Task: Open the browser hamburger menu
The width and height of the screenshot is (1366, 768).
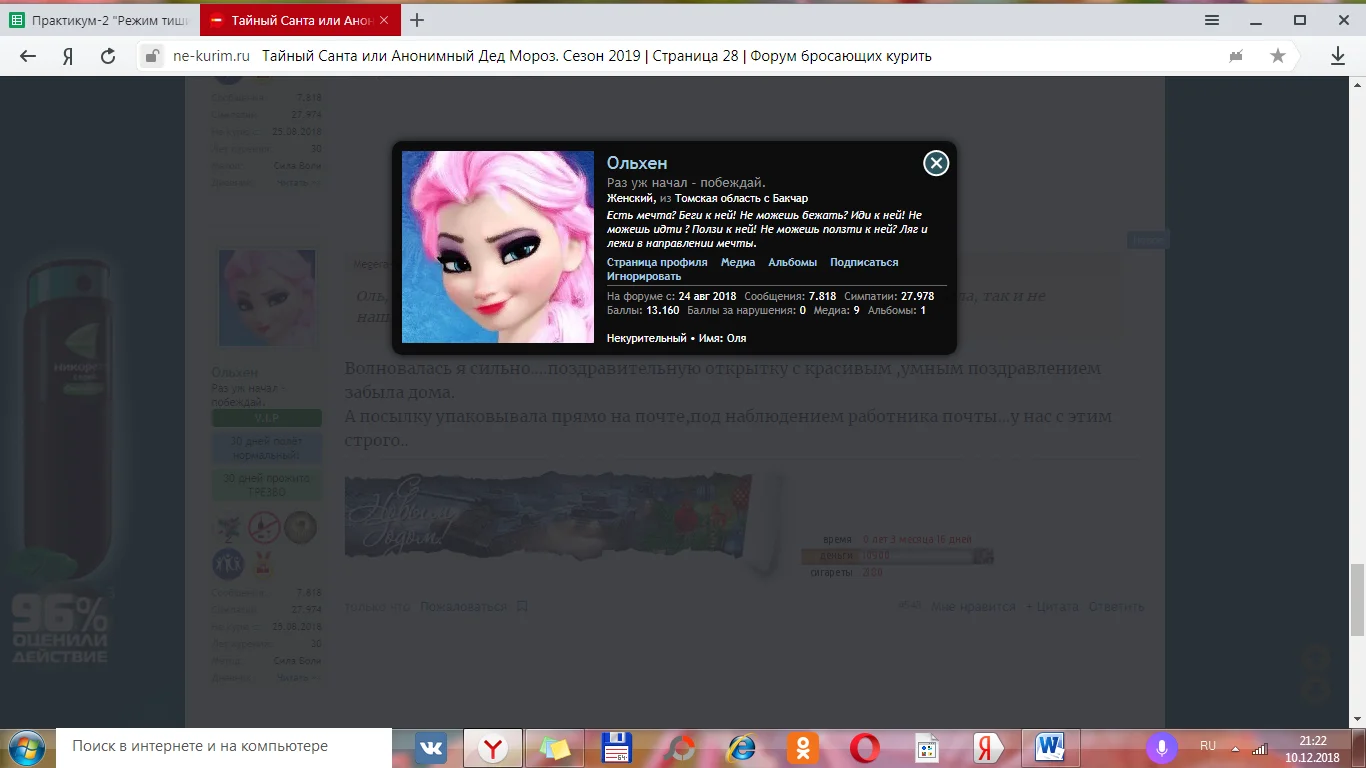Action: (1212, 20)
